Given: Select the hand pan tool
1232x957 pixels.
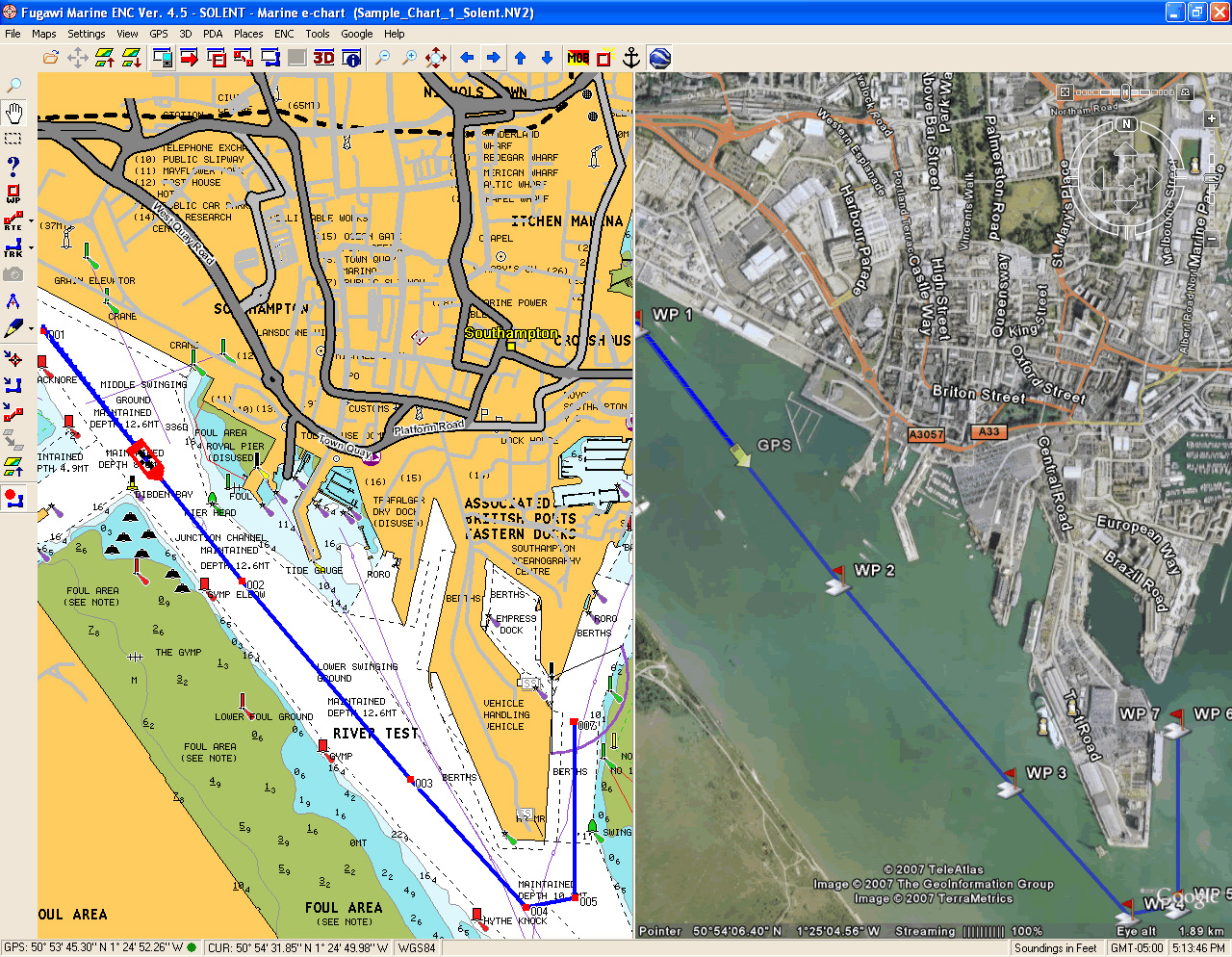Looking at the screenshot, I should coord(13,113).
